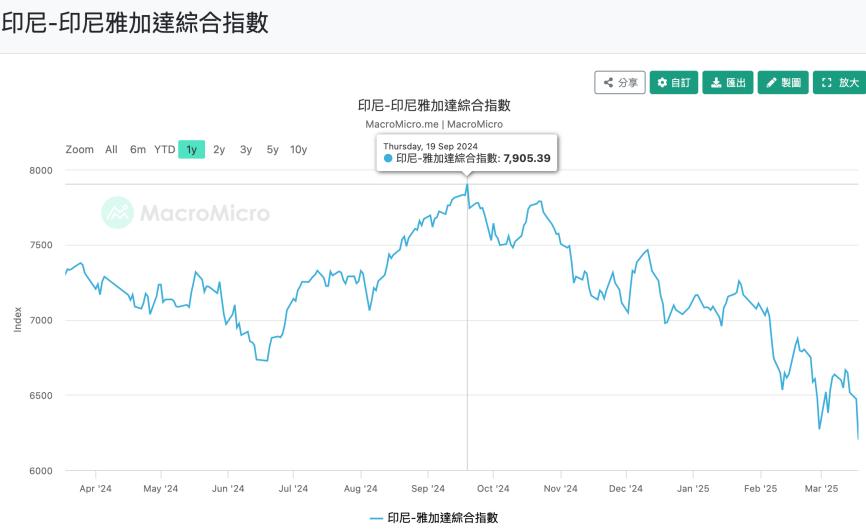
Task: Click the Zoom label text
Action: (80, 150)
